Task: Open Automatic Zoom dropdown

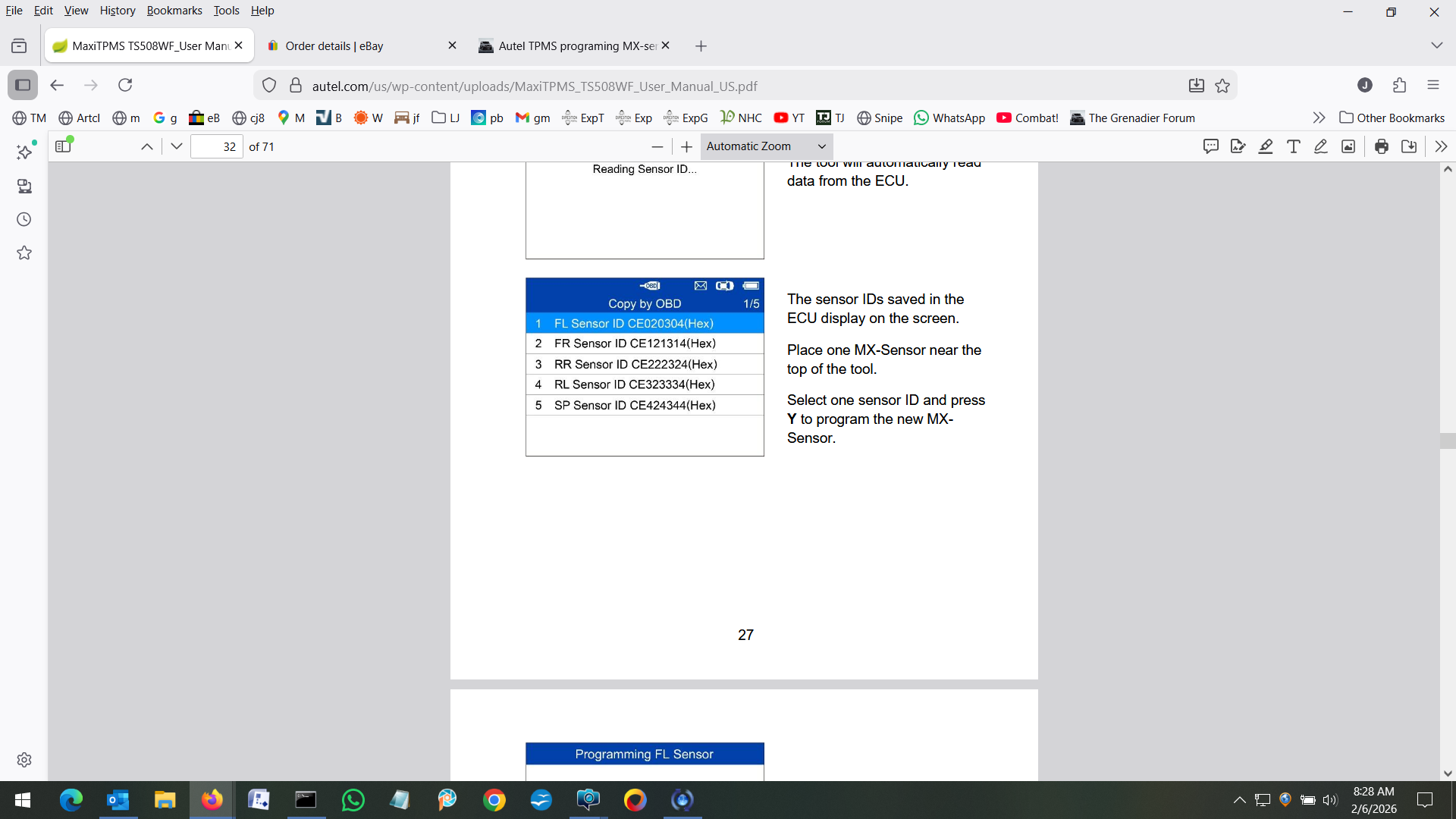Action: pyautogui.click(x=766, y=146)
